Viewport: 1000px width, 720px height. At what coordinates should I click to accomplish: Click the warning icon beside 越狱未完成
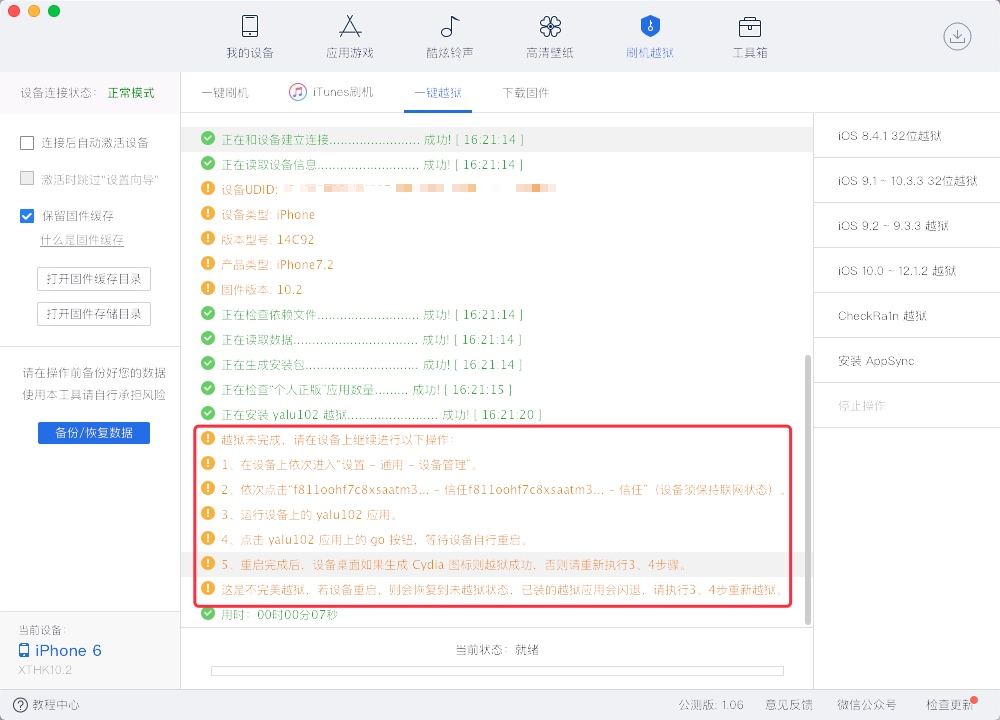point(208,439)
